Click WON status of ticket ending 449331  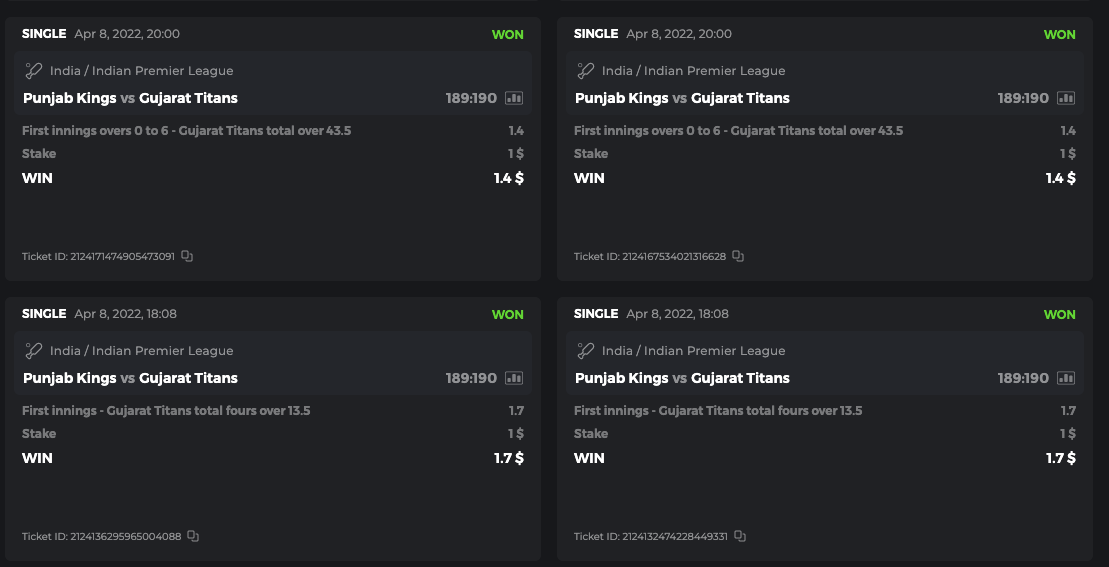pyautogui.click(x=1059, y=314)
